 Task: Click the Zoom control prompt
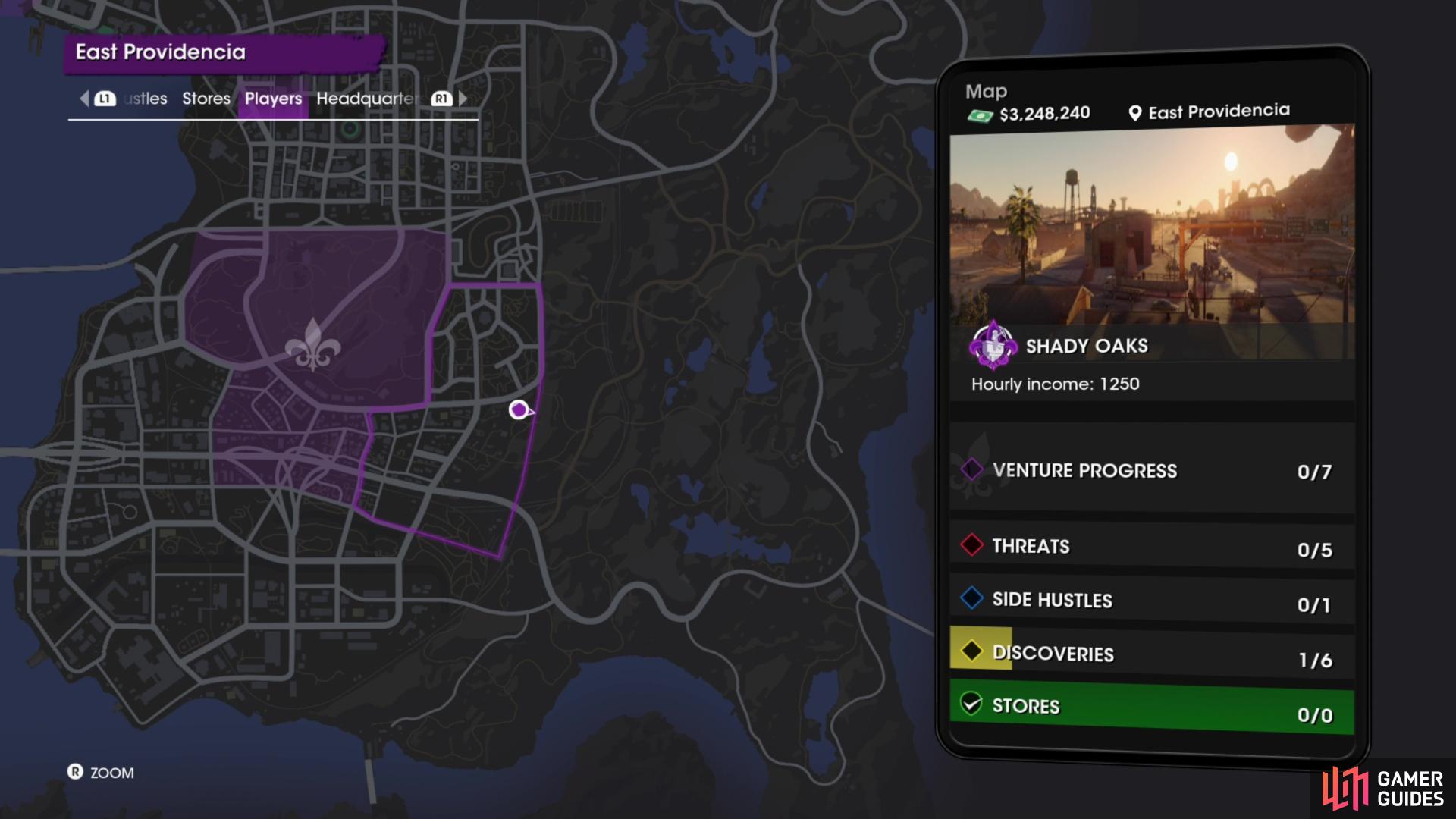[101, 773]
